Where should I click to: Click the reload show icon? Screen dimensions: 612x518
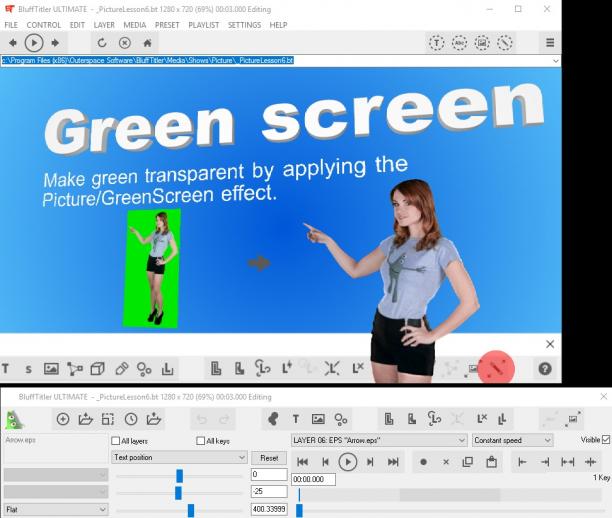102,43
